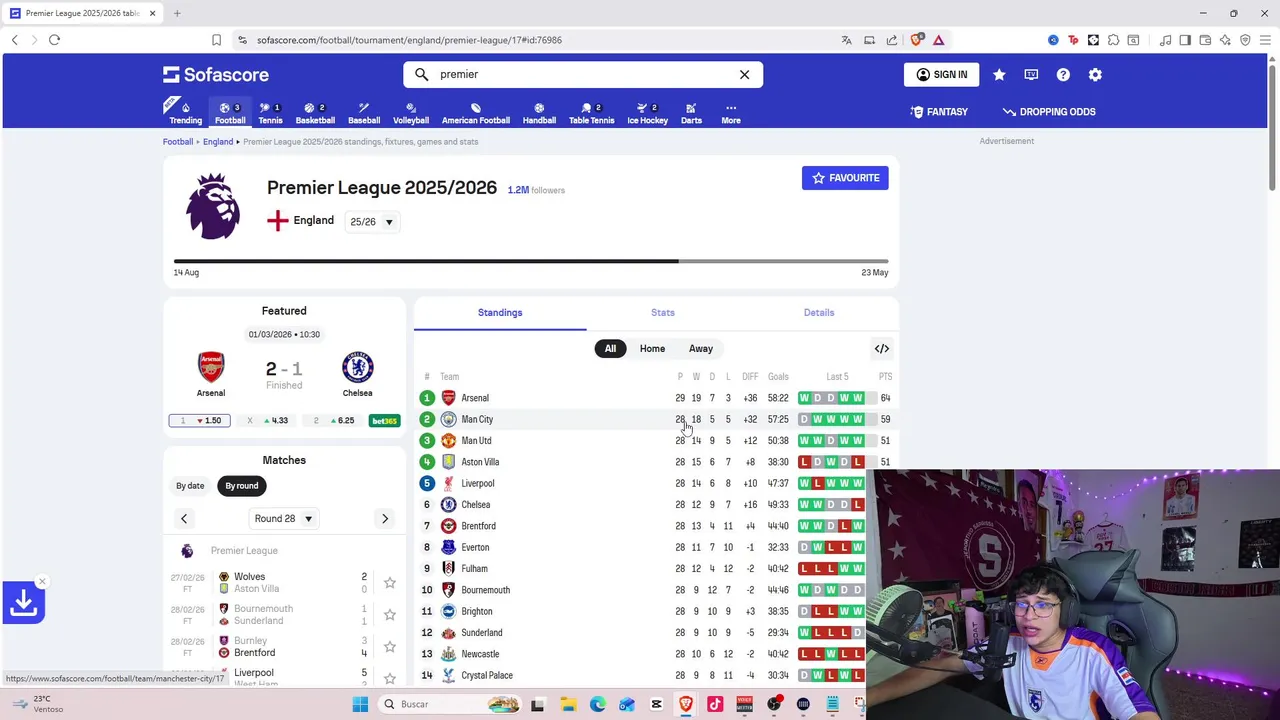Click the Sofascore search input field
Image resolution: width=1280 pixels, height=720 pixels.
[583, 74]
